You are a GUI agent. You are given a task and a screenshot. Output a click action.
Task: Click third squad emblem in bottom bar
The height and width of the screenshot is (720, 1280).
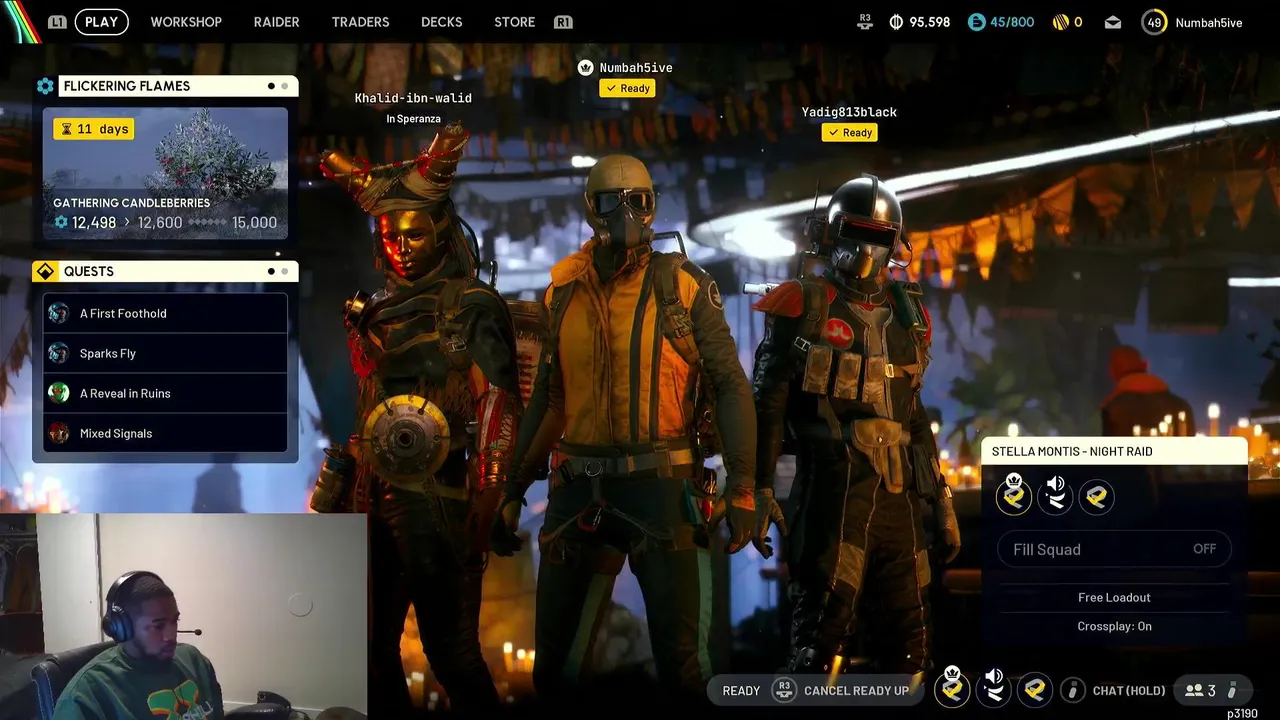pos(1035,689)
